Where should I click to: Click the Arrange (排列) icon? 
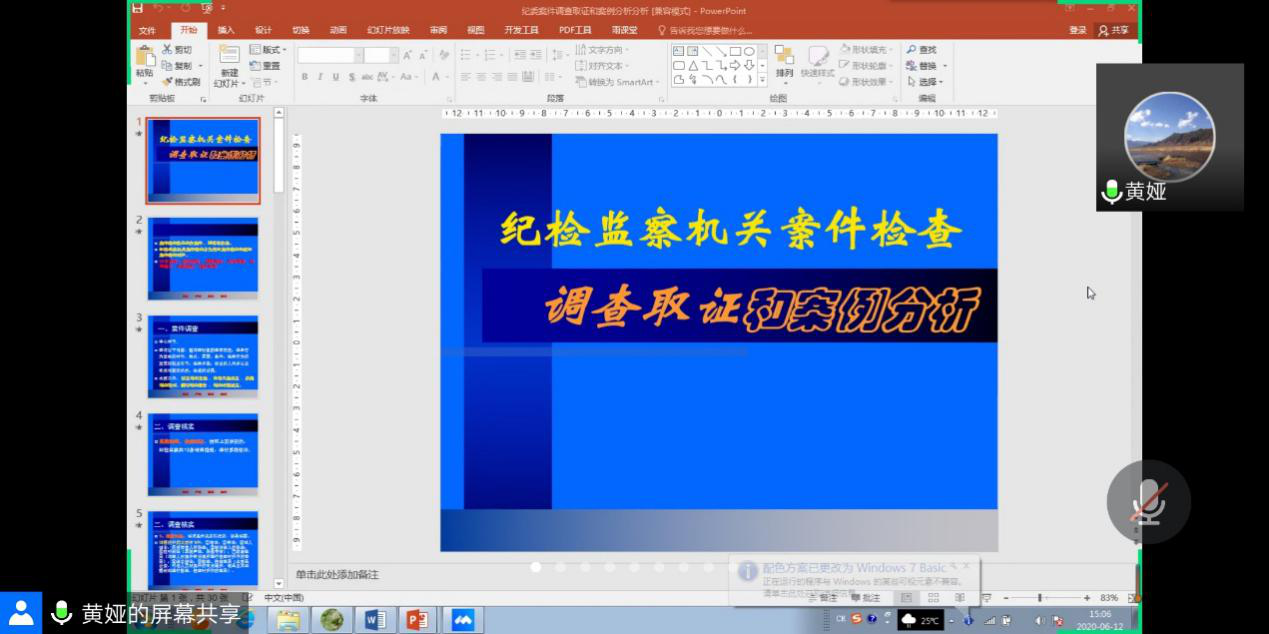(784, 56)
